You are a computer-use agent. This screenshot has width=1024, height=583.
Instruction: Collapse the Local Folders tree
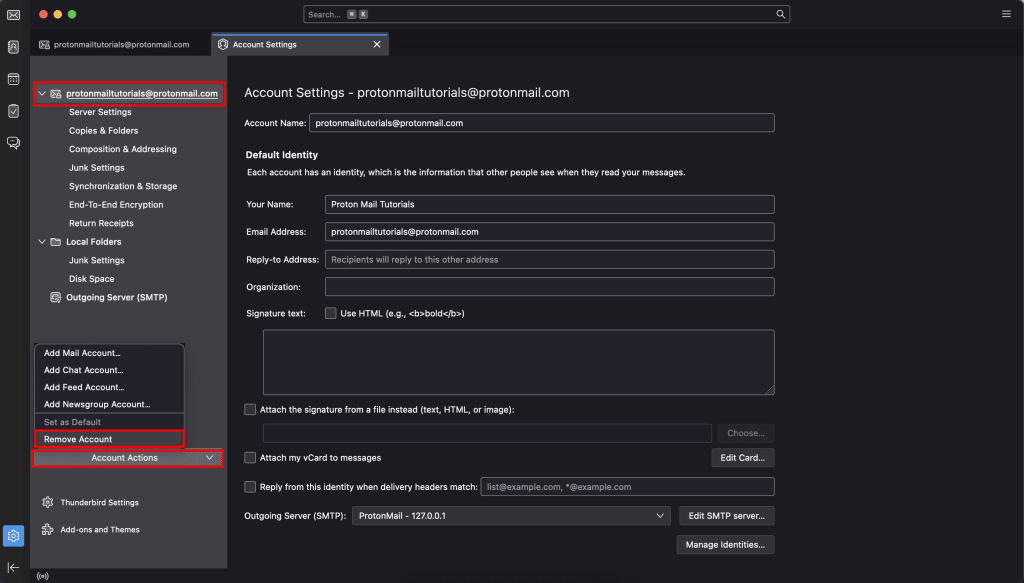[x=42, y=242]
